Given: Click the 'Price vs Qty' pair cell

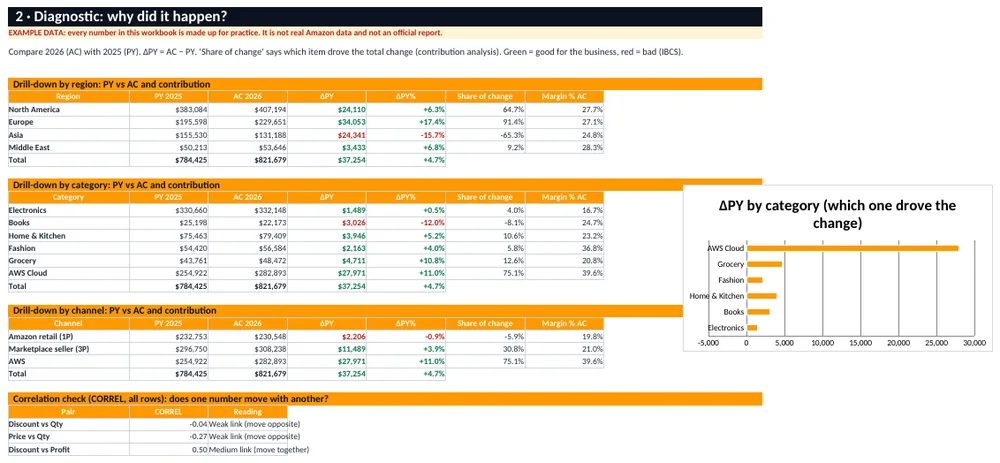Looking at the screenshot, I should [x=68, y=437].
